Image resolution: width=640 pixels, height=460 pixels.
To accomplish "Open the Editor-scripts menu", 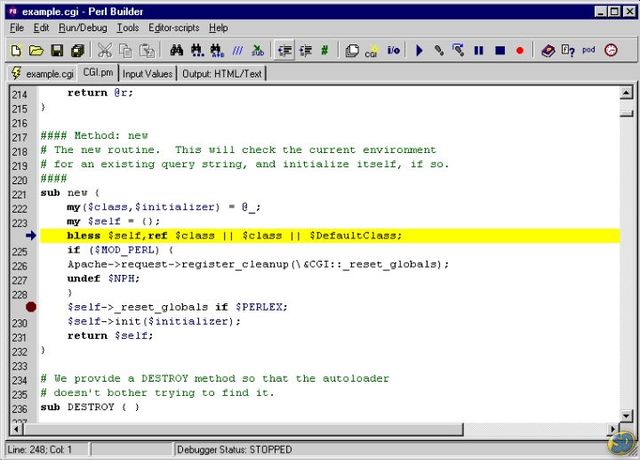I will (x=174, y=28).
